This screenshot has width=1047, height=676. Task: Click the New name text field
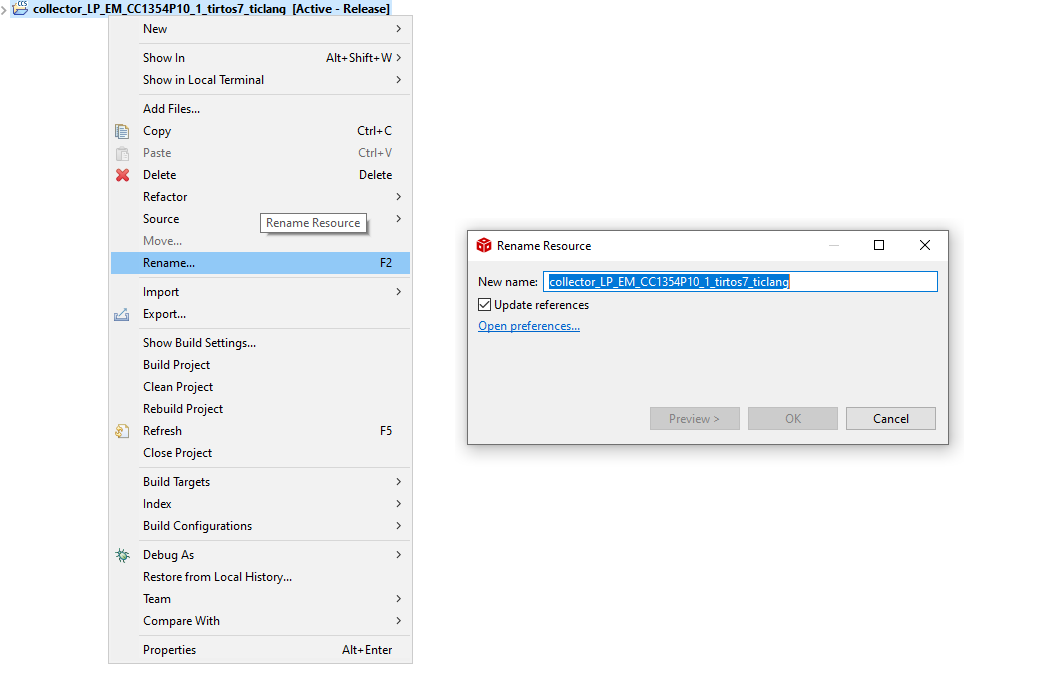point(740,282)
